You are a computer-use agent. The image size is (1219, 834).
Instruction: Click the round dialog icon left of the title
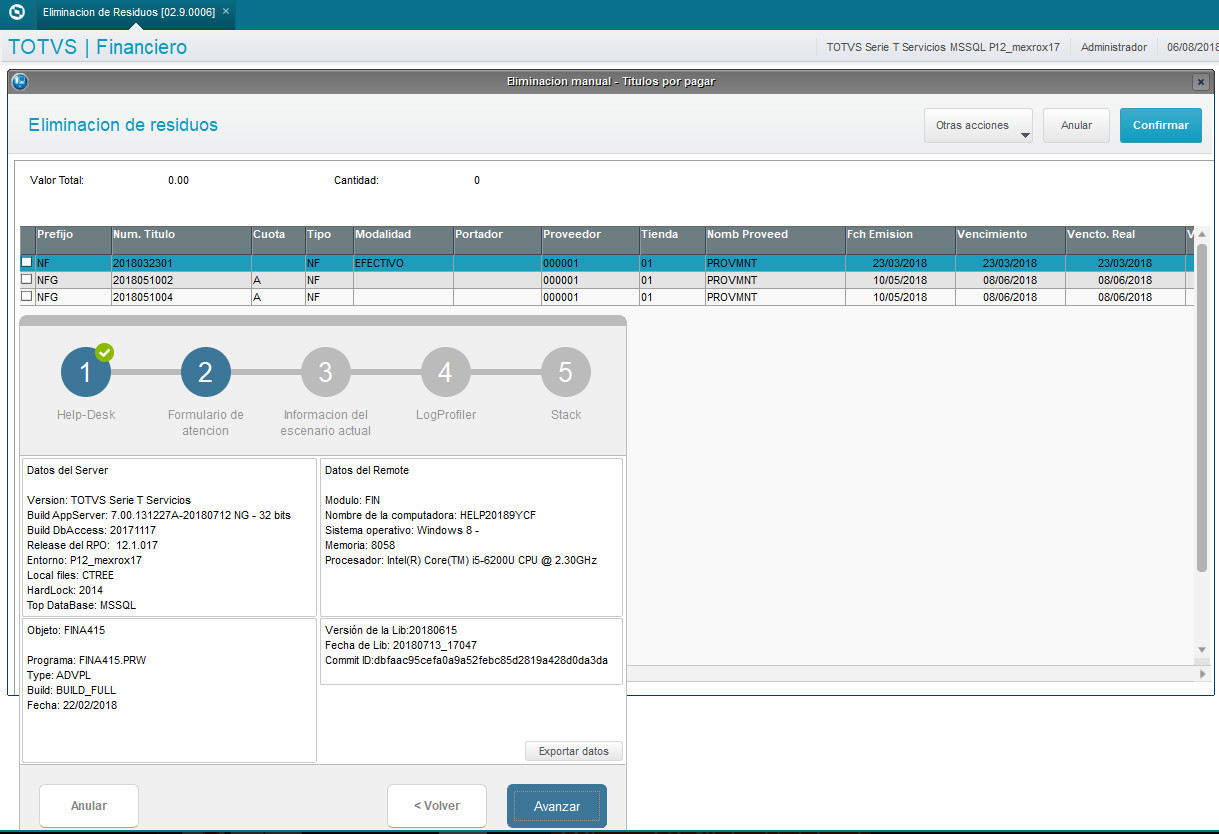[x=19, y=81]
